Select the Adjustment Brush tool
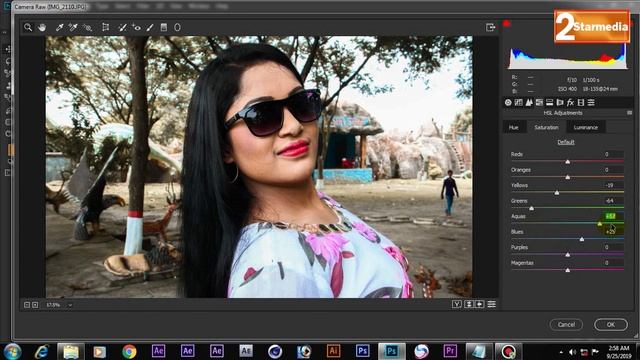Viewport: 640px width, 360px height. (x=150, y=27)
